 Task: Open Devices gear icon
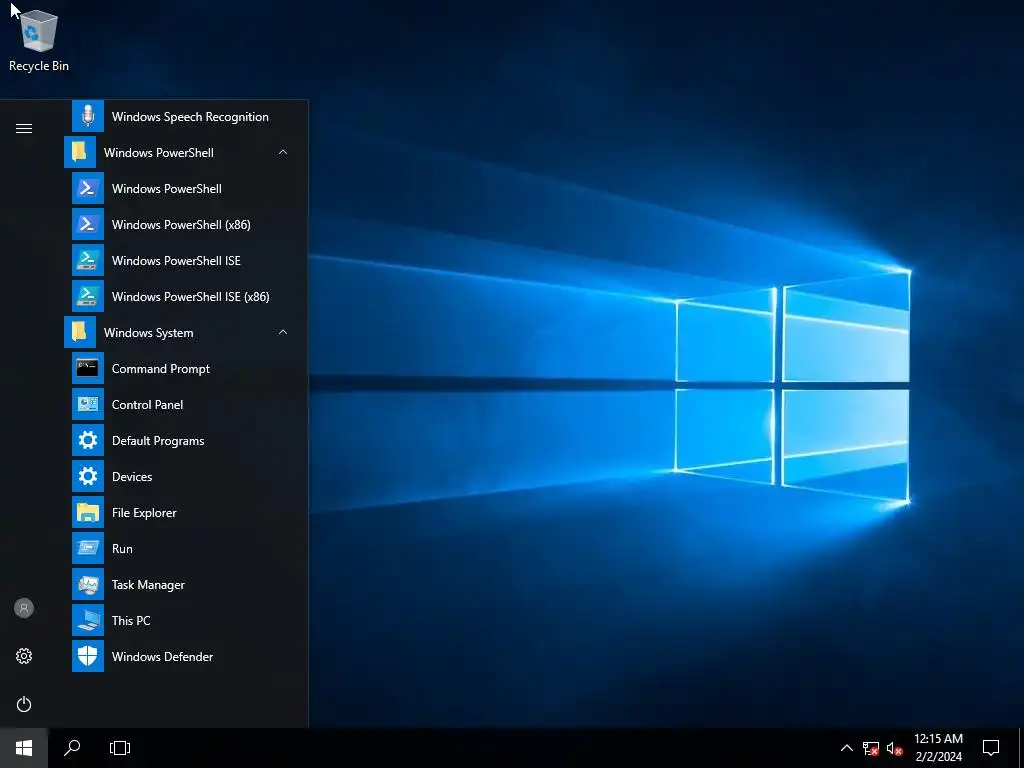tap(88, 476)
